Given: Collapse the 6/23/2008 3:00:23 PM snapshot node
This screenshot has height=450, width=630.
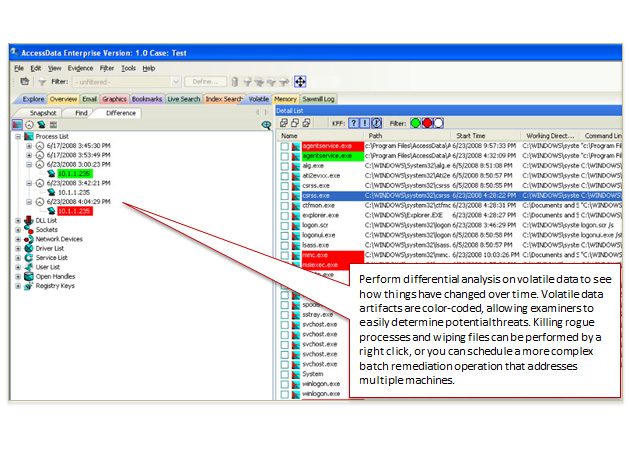Looking at the screenshot, I should [29, 164].
